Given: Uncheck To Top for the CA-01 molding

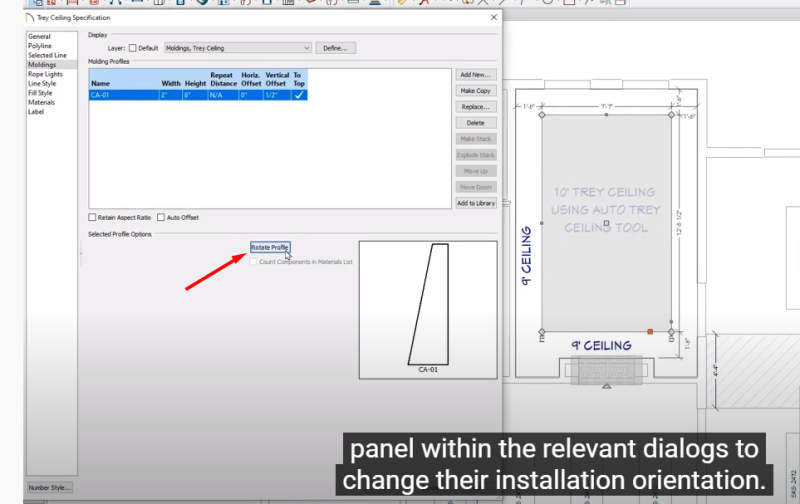Looking at the screenshot, I should pos(298,95).
